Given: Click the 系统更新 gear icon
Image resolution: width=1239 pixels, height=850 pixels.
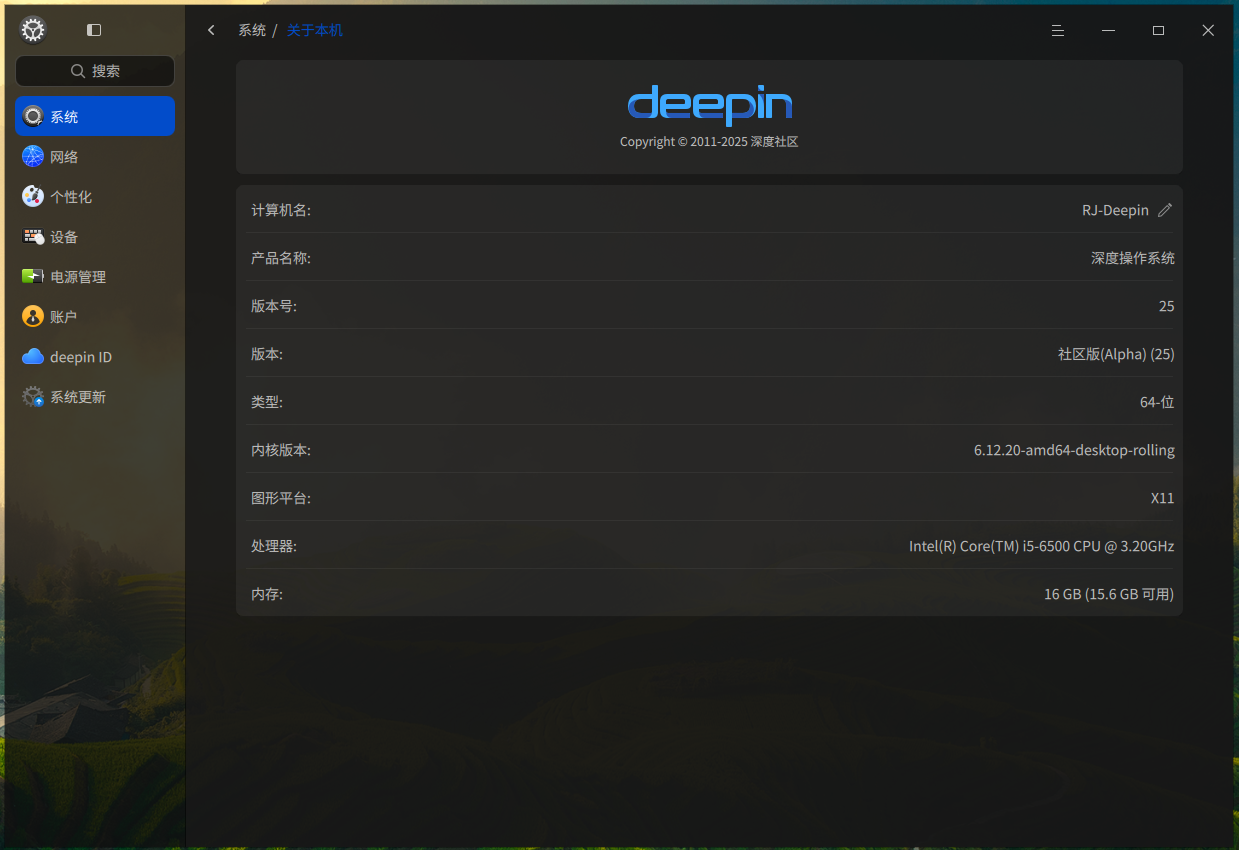Looking at the screenshot, I should point(33,396).
